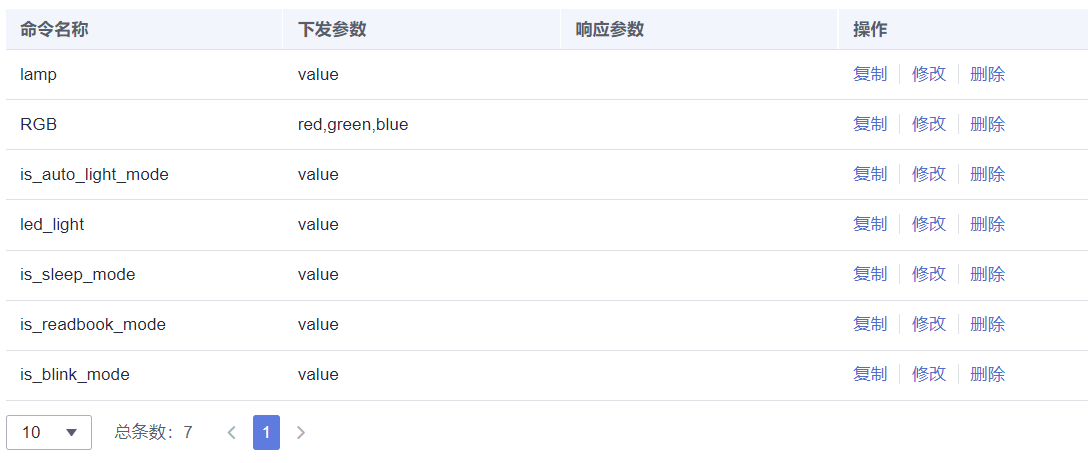This screenshot has width=1088, height=463.
Task: Click 复制 link for lamp command
Action: (869, 74)
